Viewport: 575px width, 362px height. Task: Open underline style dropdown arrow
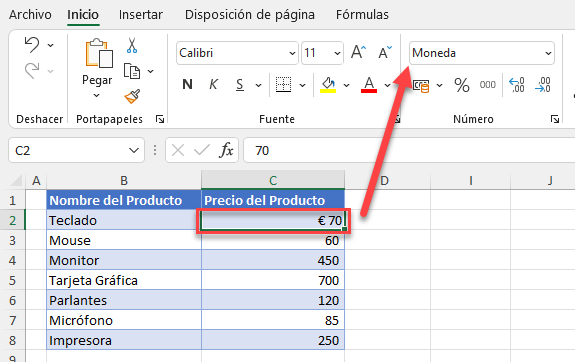[x=258, y=85]
